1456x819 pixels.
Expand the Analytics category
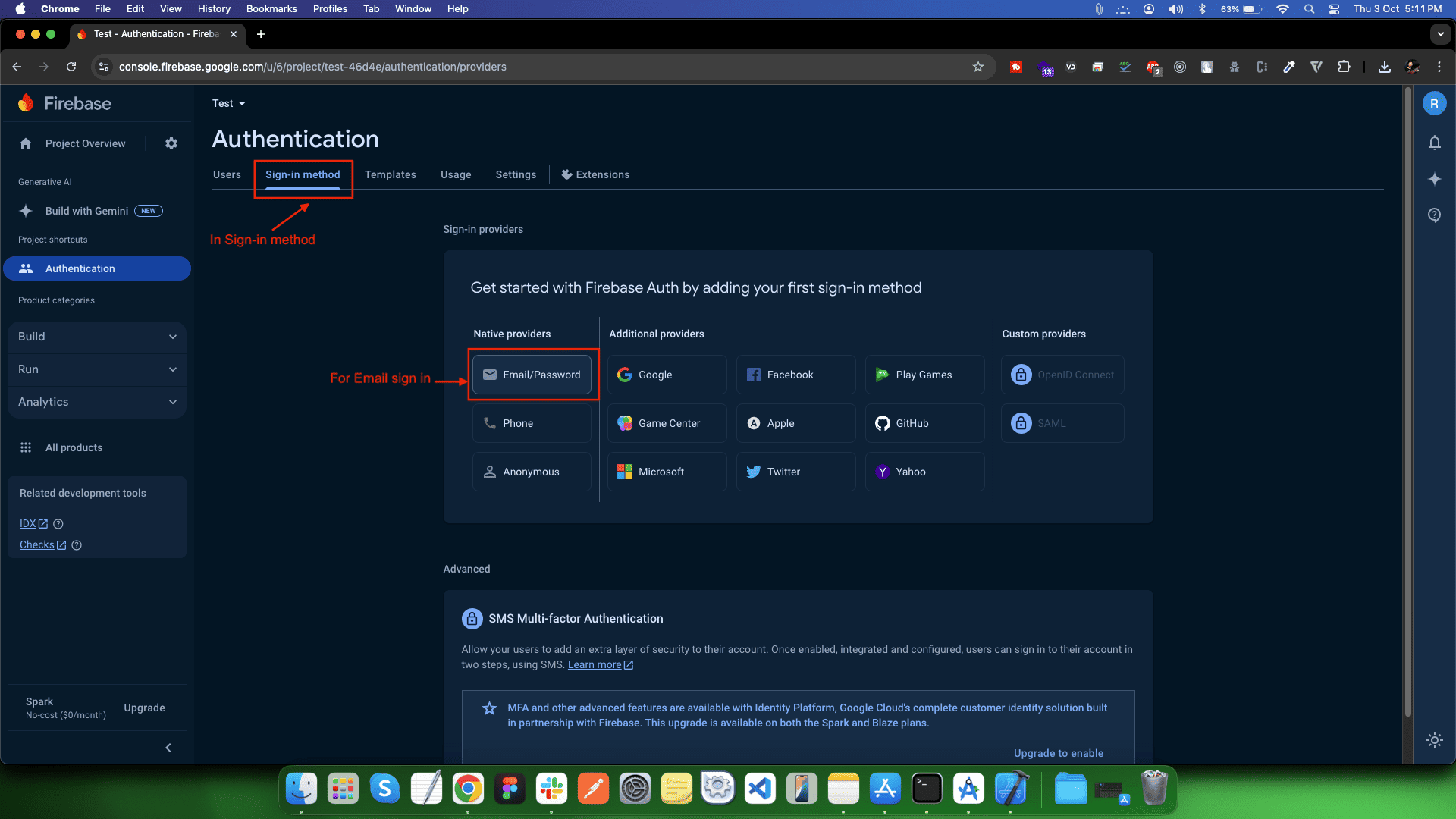point(97,402)
